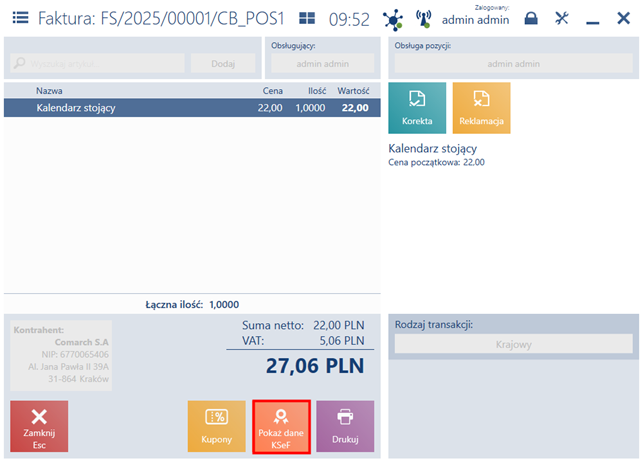Image resolution: width=643 pixels, height=463 pixels.
Task: Click magnifier icon in search field
Action: (19, 63)
